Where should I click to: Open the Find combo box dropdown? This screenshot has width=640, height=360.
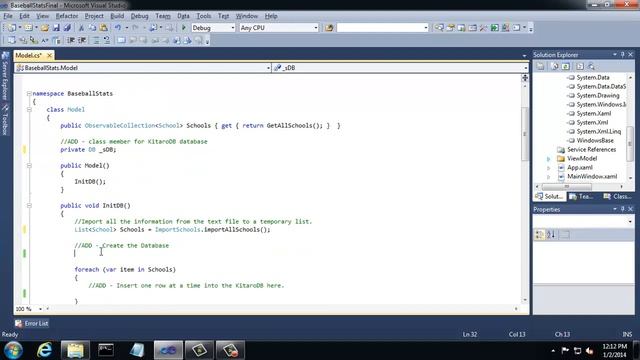[426, 28]
